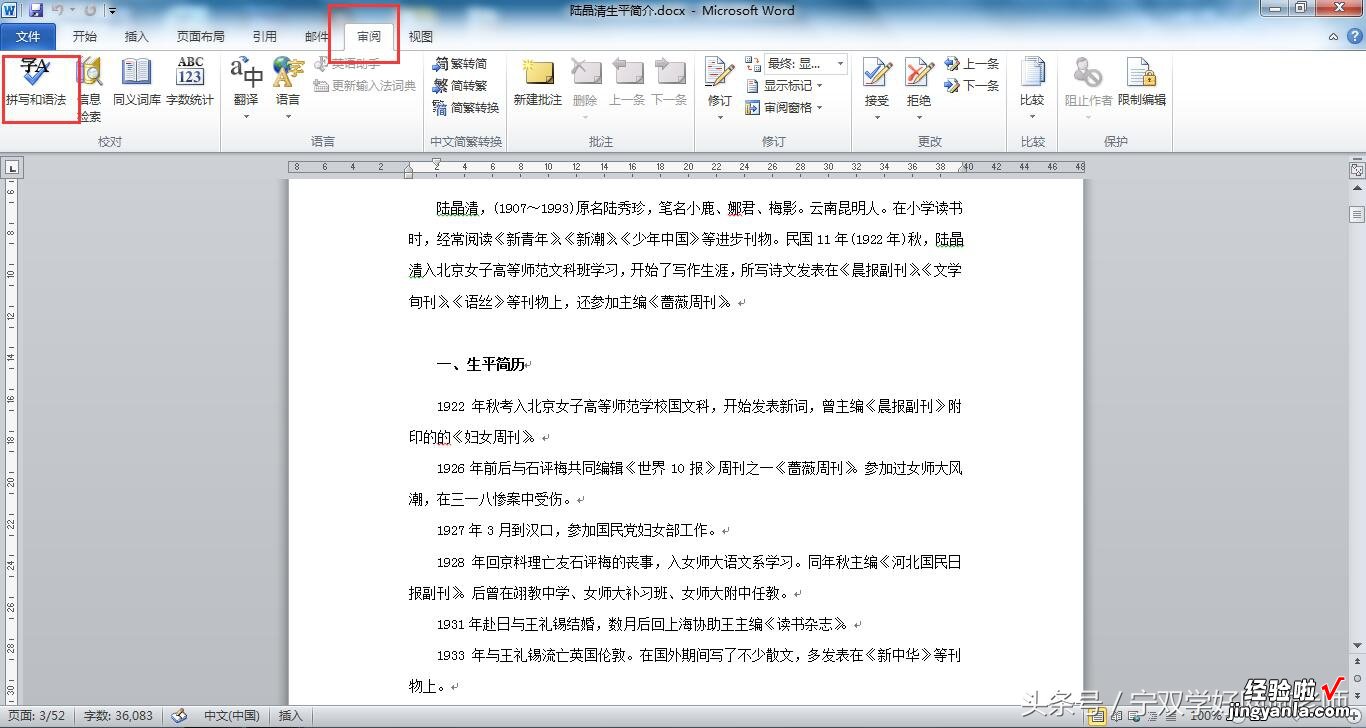This screenshot has height=728, width=1366.
Task: Click the tab selector left of ruler
Action: (x=11, y=167)
